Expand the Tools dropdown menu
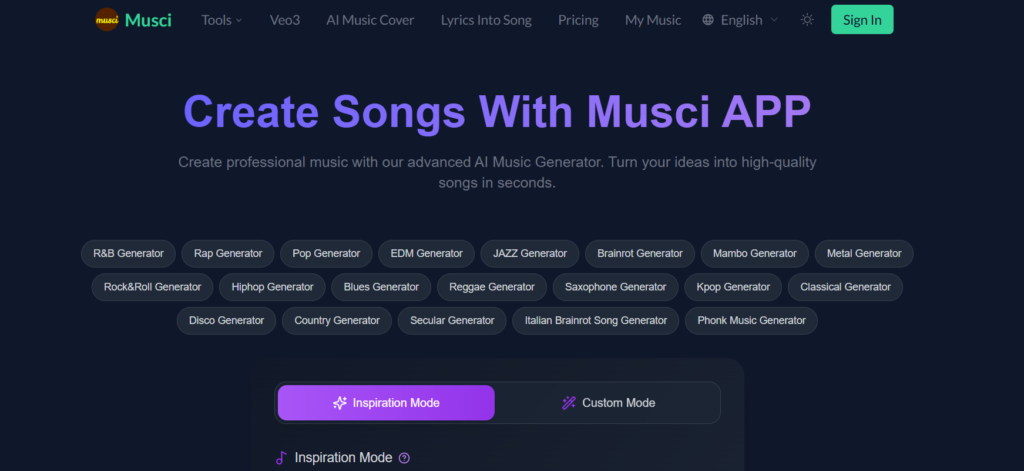This screenshot has width=1024, height=471. 221,20
